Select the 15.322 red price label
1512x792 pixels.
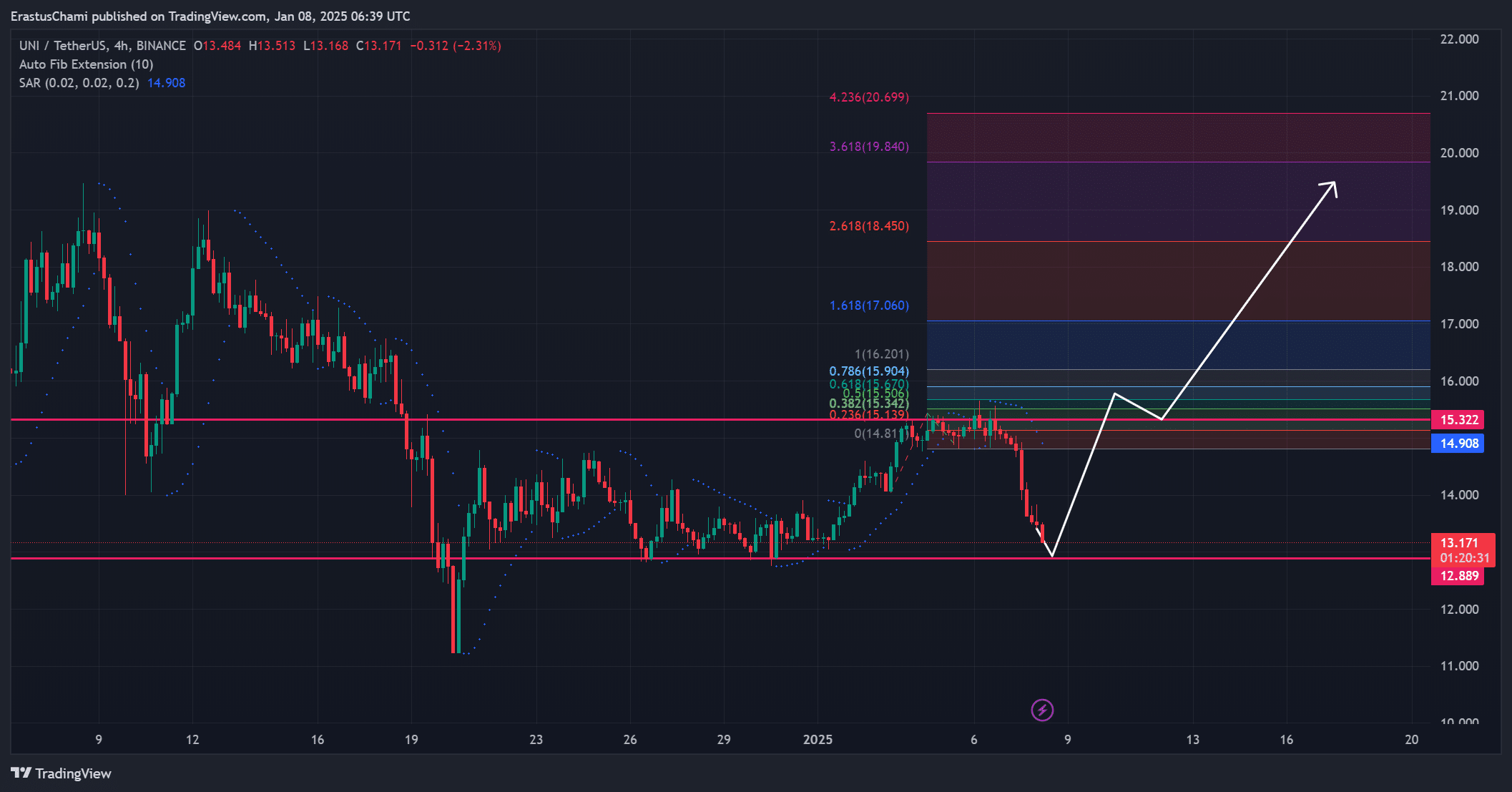(1458, 420)
